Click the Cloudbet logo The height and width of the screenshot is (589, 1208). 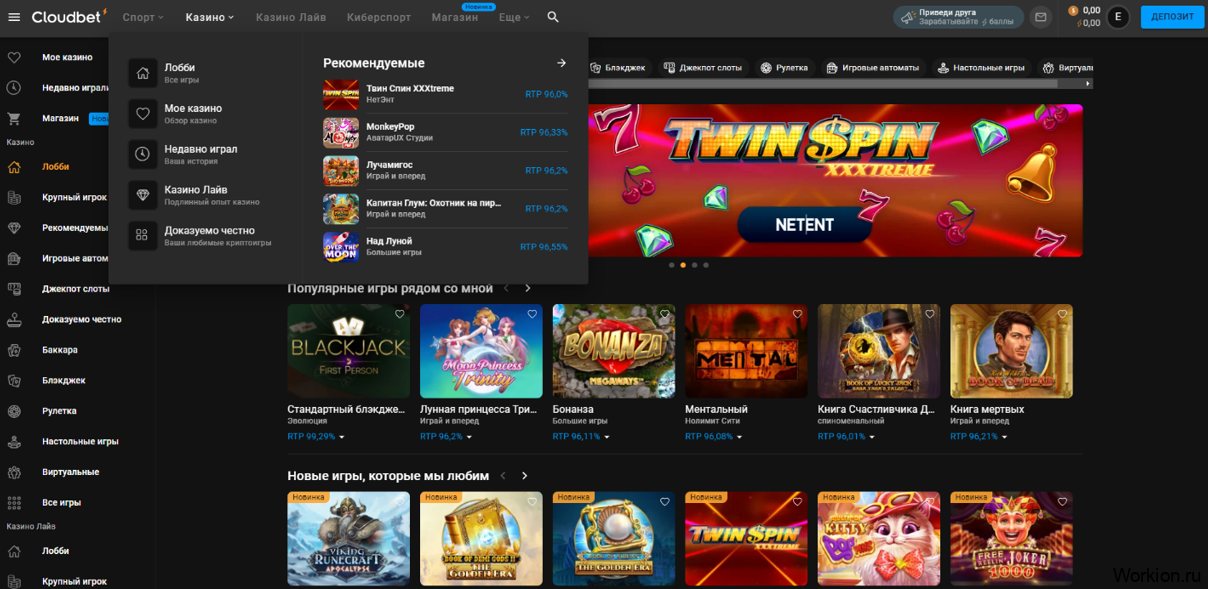click(x=69, y=16)
